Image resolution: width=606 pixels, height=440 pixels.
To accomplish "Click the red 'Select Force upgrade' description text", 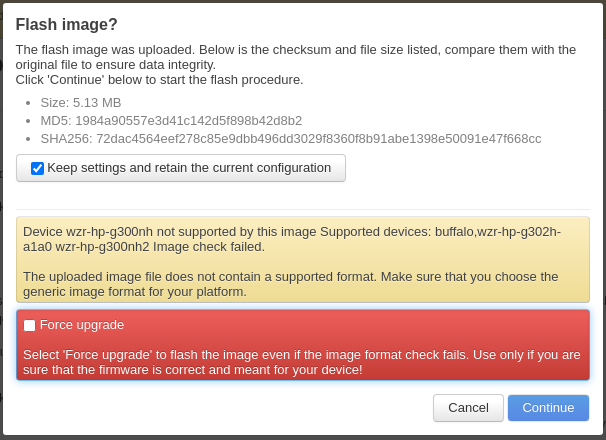I will pos(300,355).
